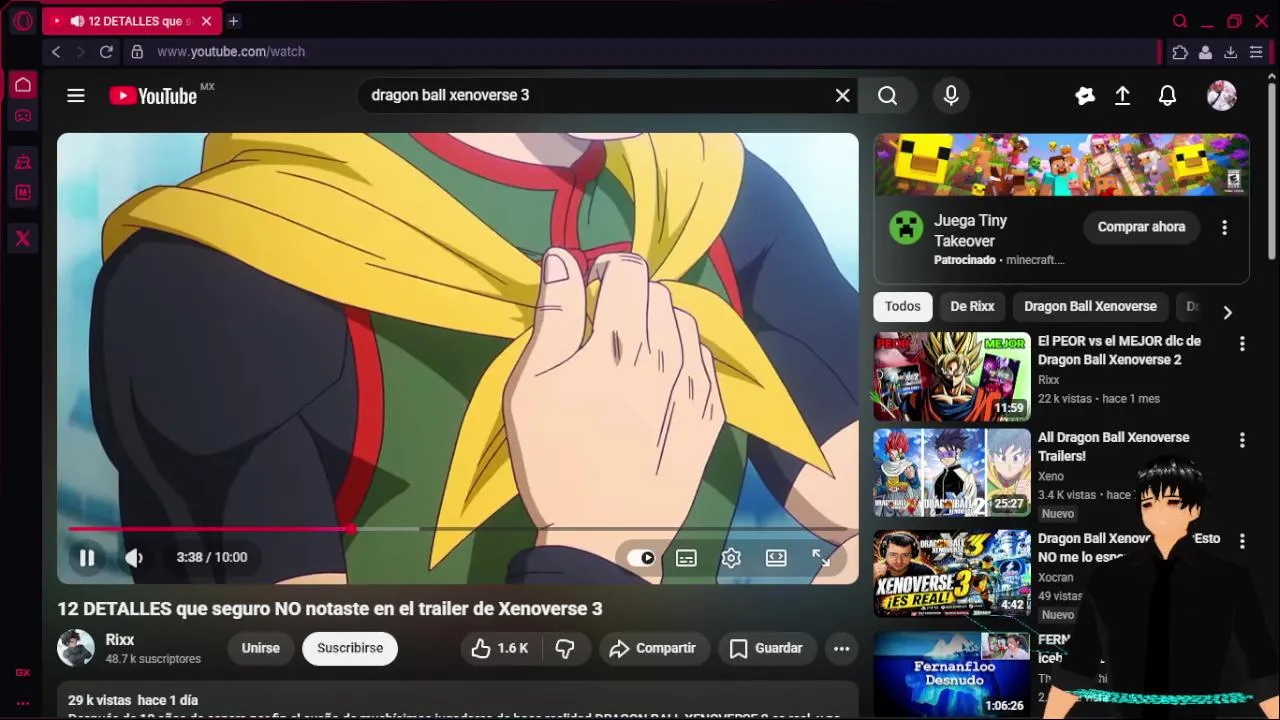Click the Minecraft Tiny Takeover ad banner
Image resolution: width=1280 pixels, height=720 pixels.
tap(1061, 164)
